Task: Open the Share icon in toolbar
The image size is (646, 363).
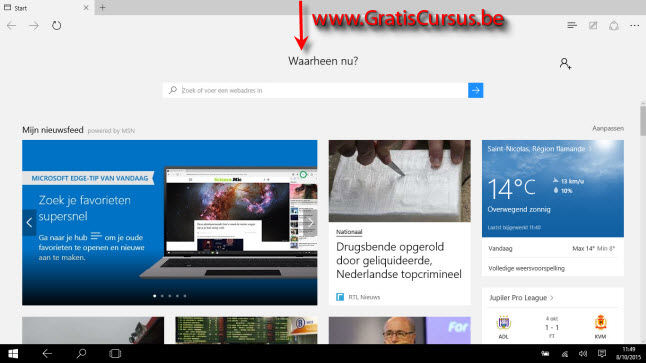Action: 614,26
